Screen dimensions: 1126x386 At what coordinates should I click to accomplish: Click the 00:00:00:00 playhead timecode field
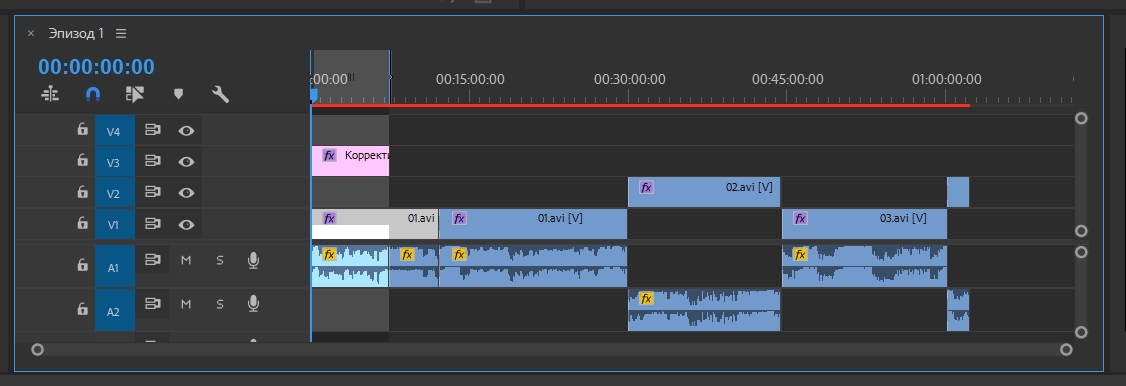[x=96, y=67]
